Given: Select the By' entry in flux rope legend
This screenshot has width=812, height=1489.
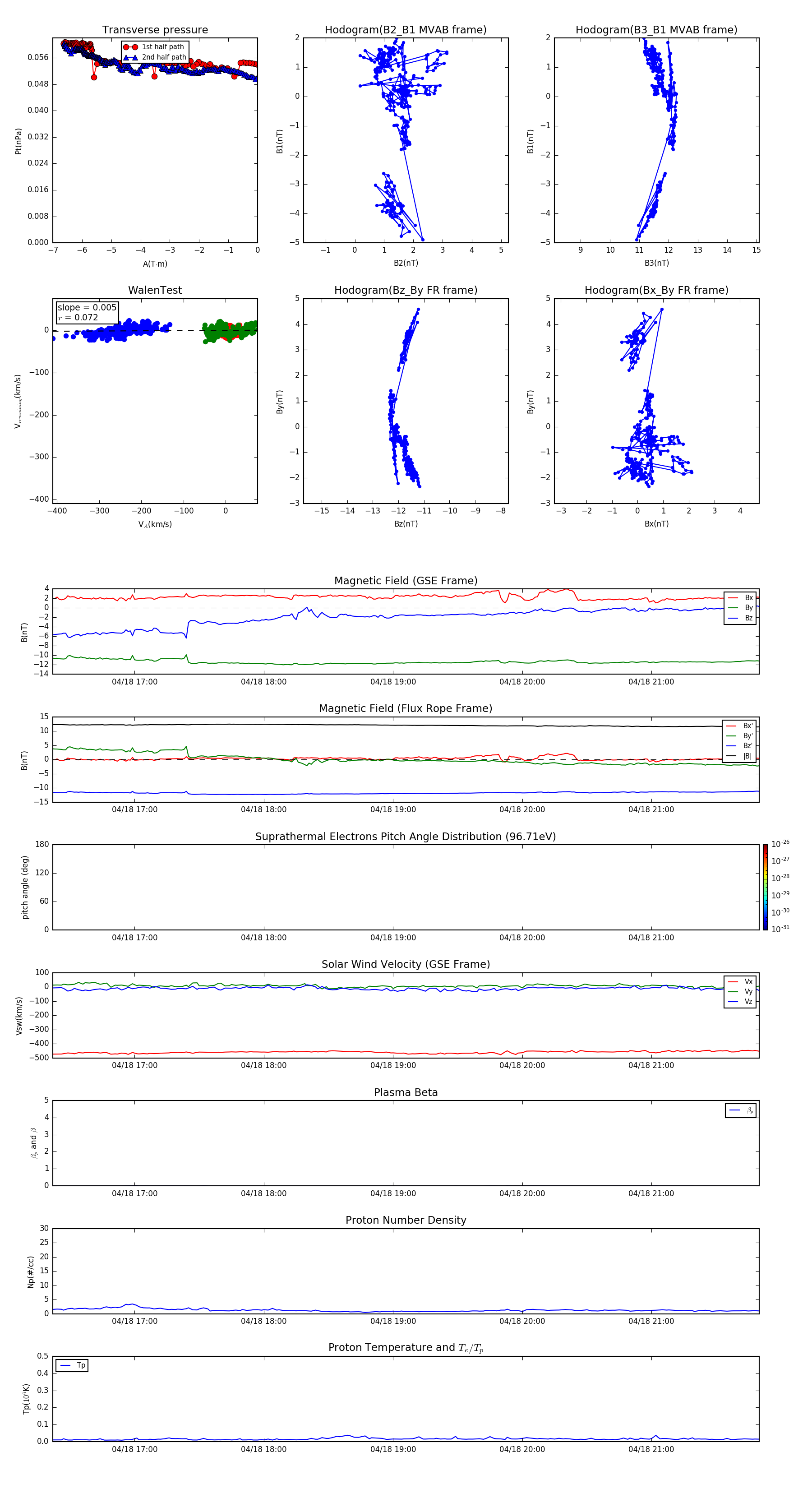Looking at the screenshot, I should click(740, 736).
